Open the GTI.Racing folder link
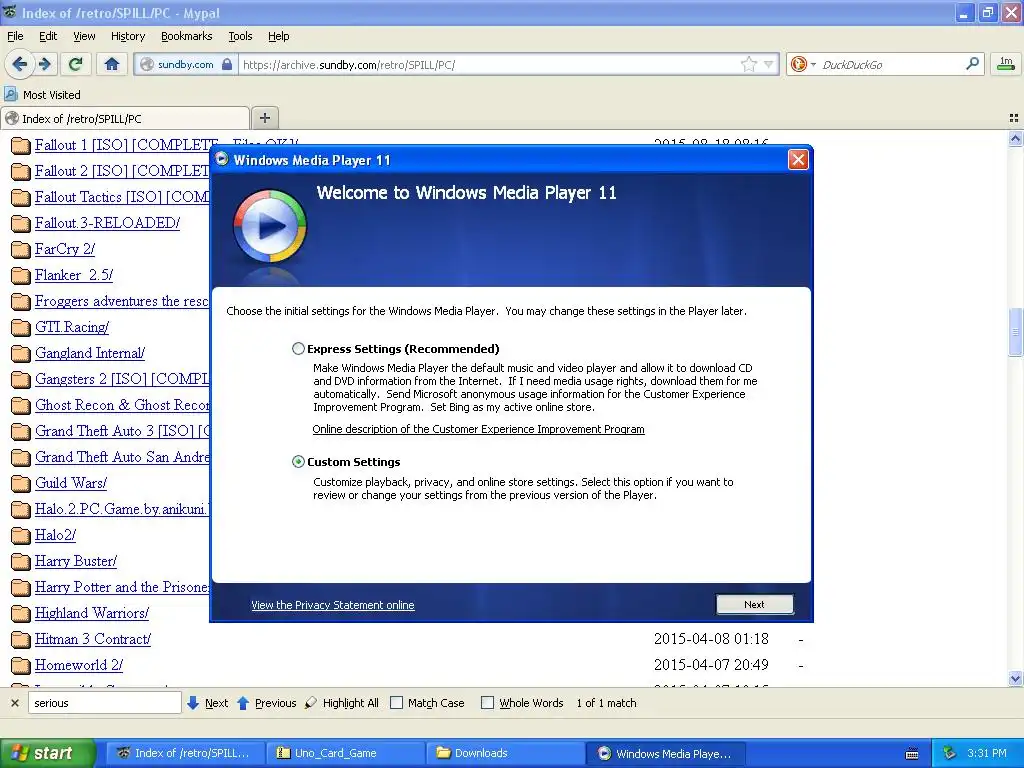The image size is (1024, 768). (72, 327)
